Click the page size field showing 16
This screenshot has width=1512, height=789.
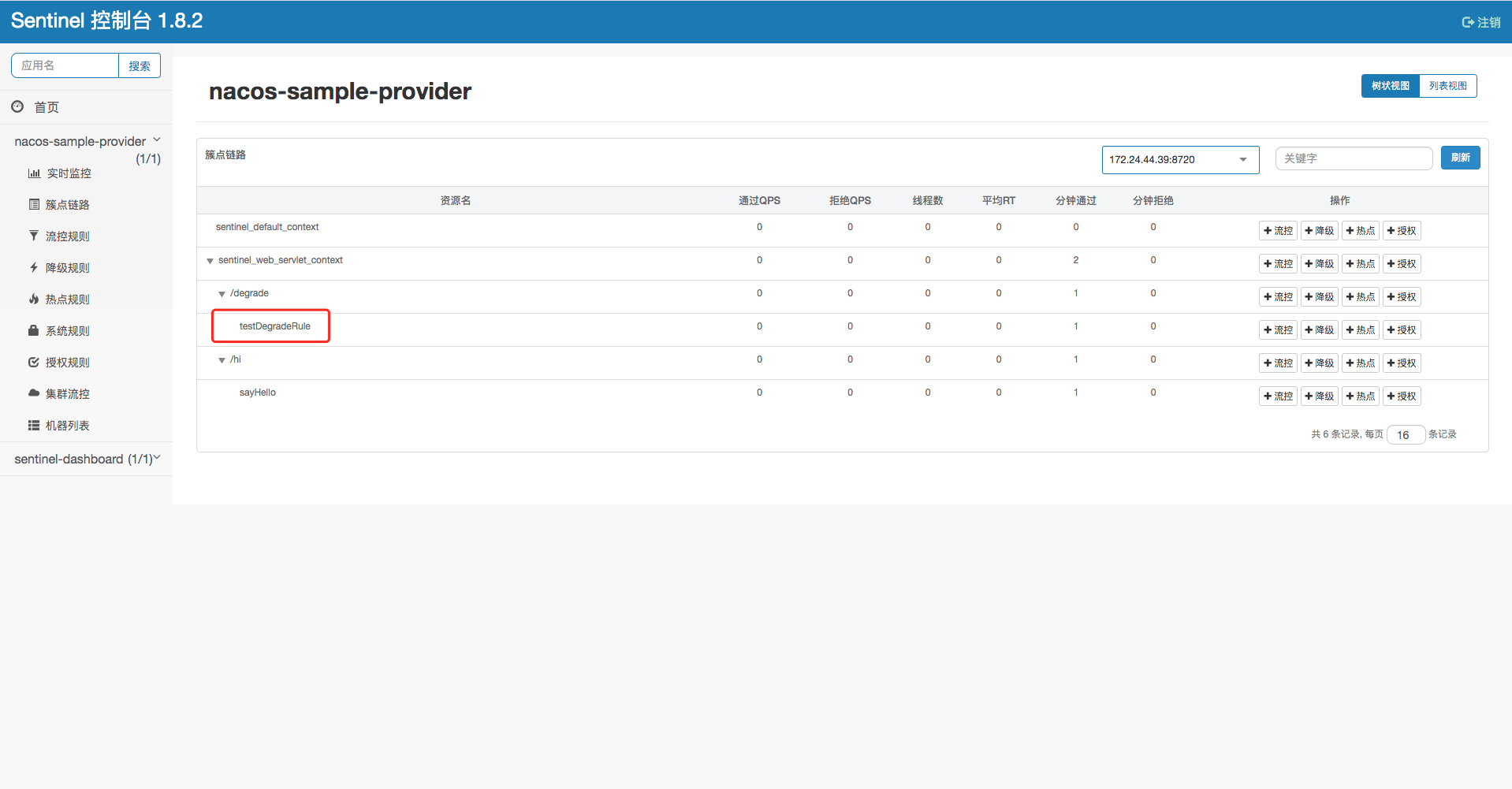pyautogui.click(x=1406, y=435)
